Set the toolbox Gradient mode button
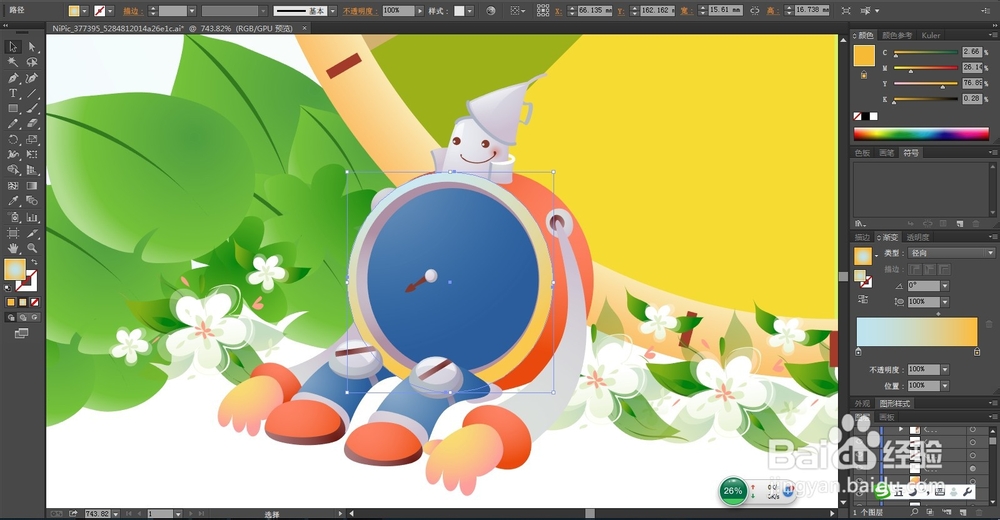The width and height of the screenshot is (1000, 520). coord(23,302)
